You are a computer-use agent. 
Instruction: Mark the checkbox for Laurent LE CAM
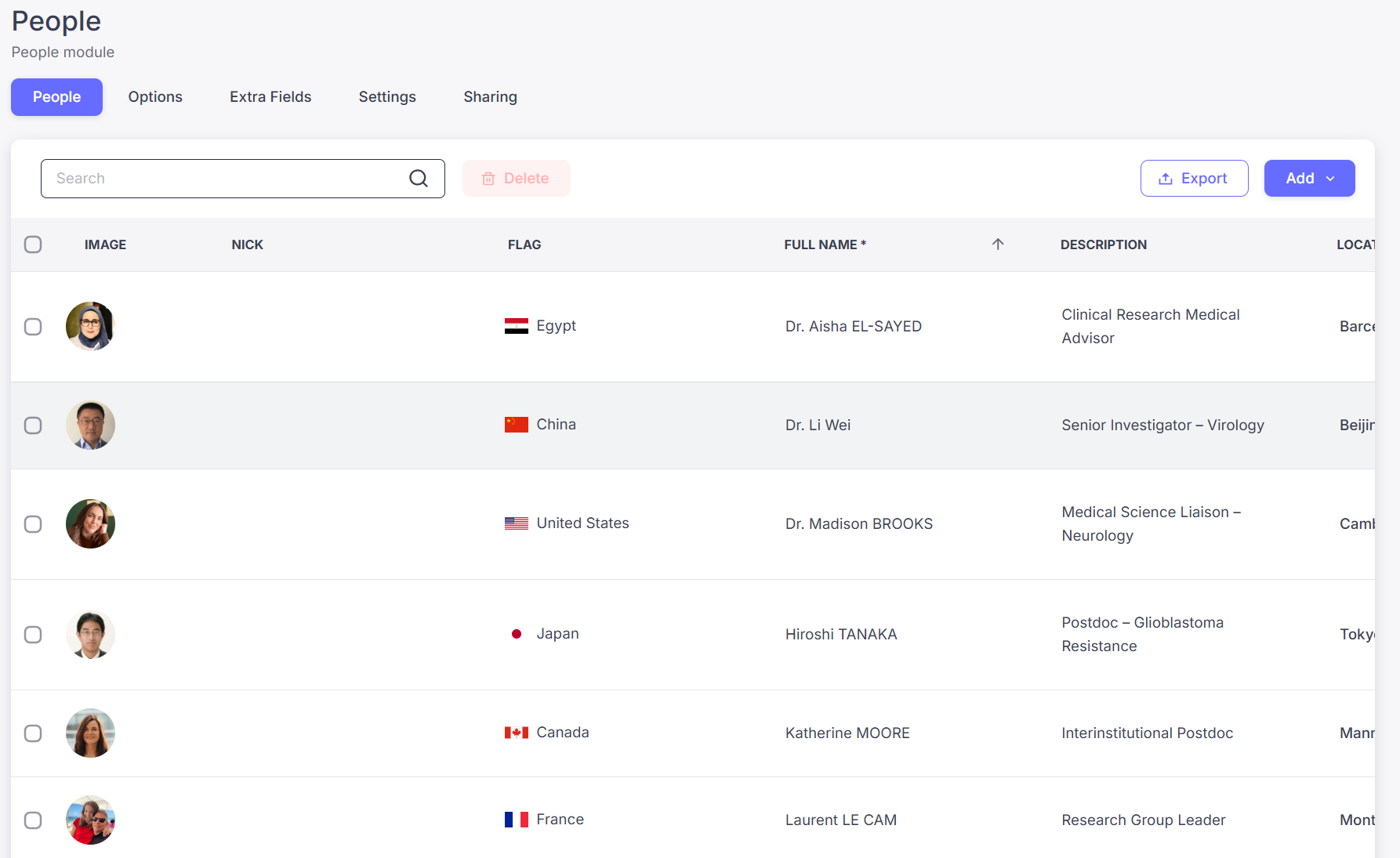click(x=33, y=820)
